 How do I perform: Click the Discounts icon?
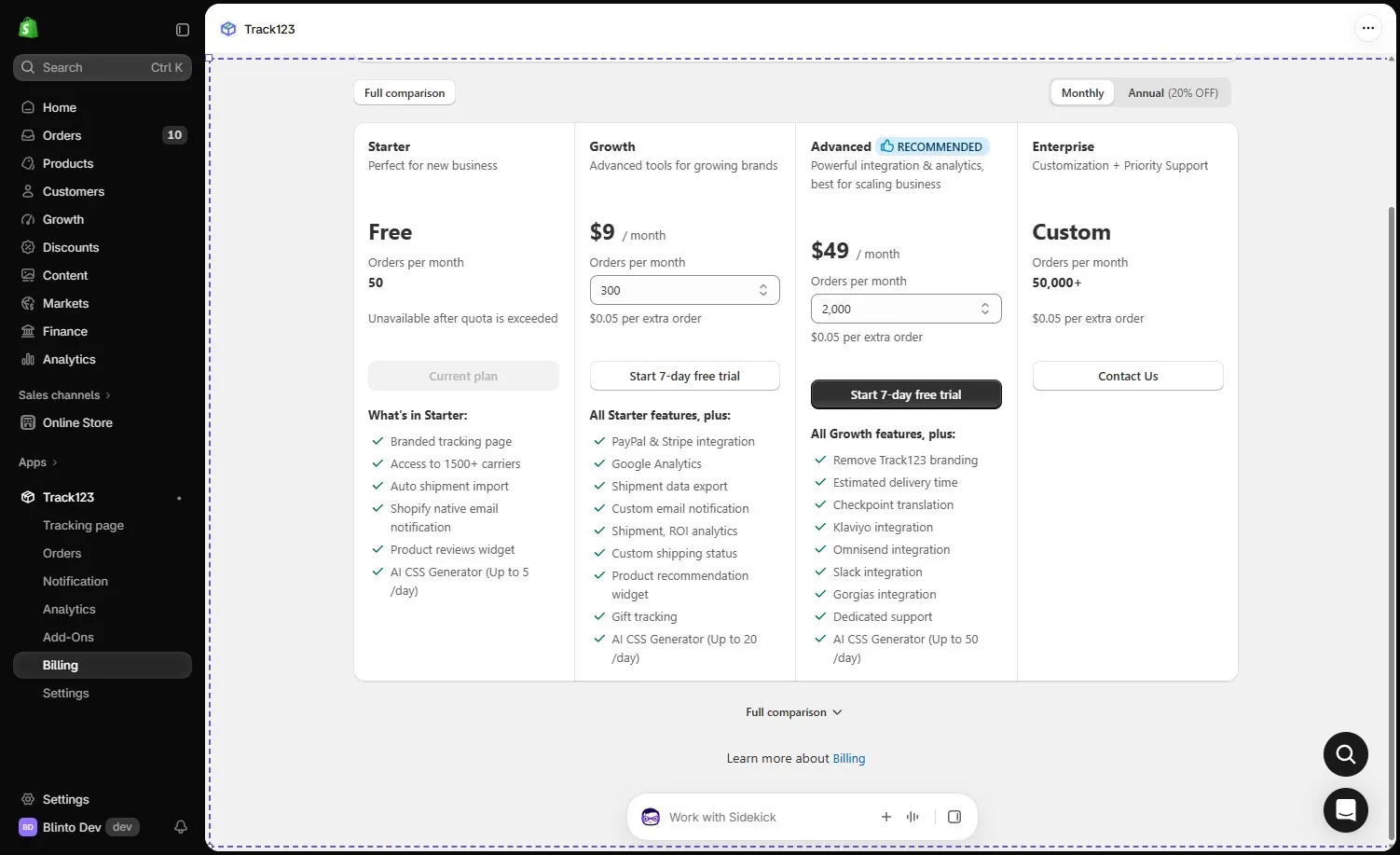[28, 247]
